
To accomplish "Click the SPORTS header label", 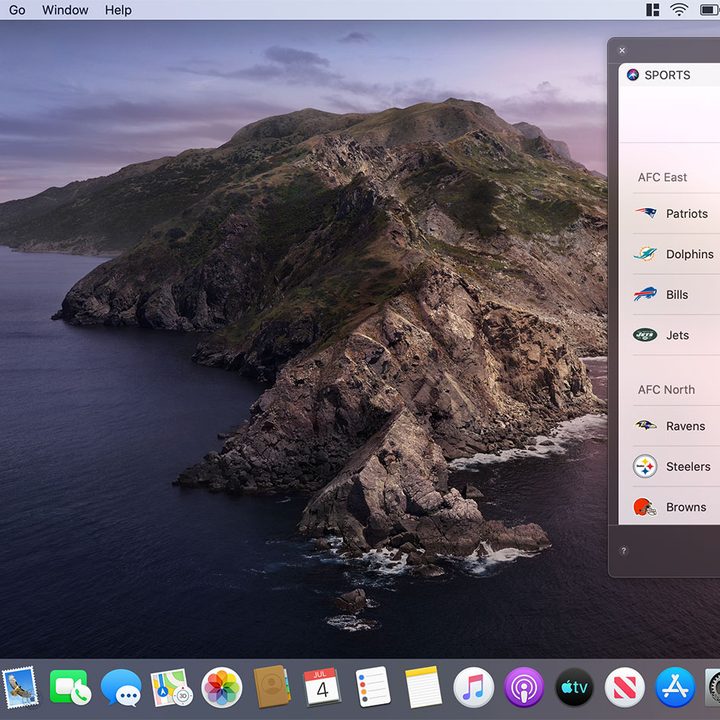I will coord(667,75).
